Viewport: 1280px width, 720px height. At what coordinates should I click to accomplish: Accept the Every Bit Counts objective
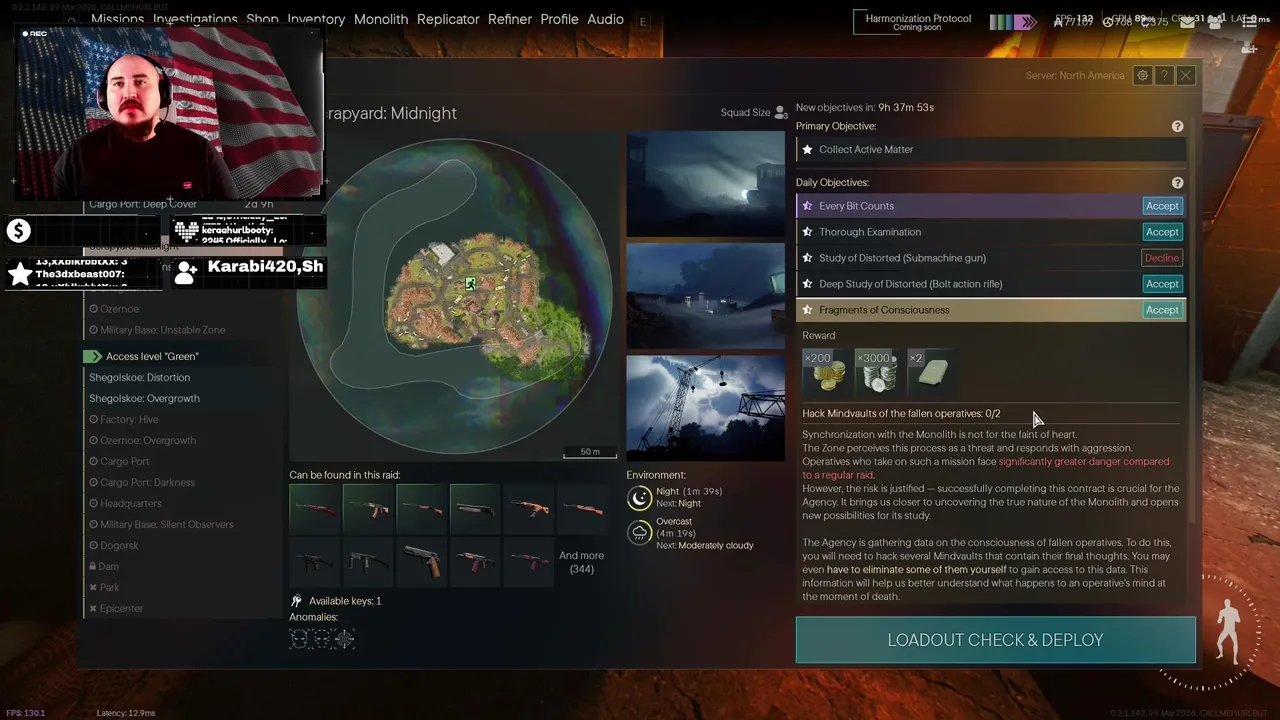tap(1162, 206)
